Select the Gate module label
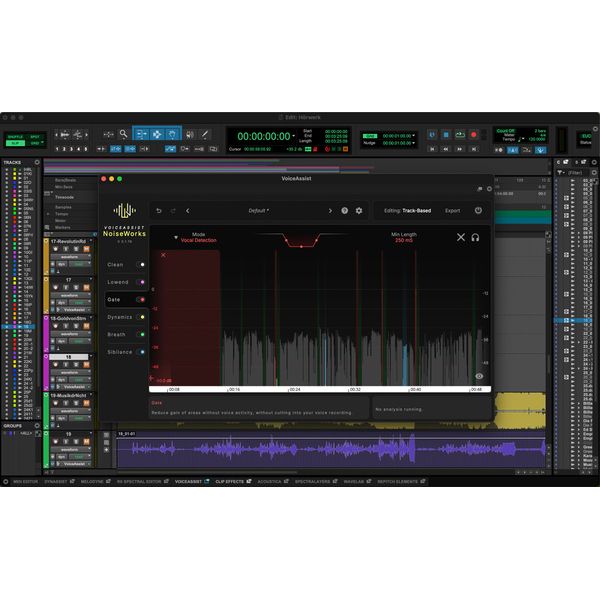This screenshot has width=600, height=600. coord(114,300)
